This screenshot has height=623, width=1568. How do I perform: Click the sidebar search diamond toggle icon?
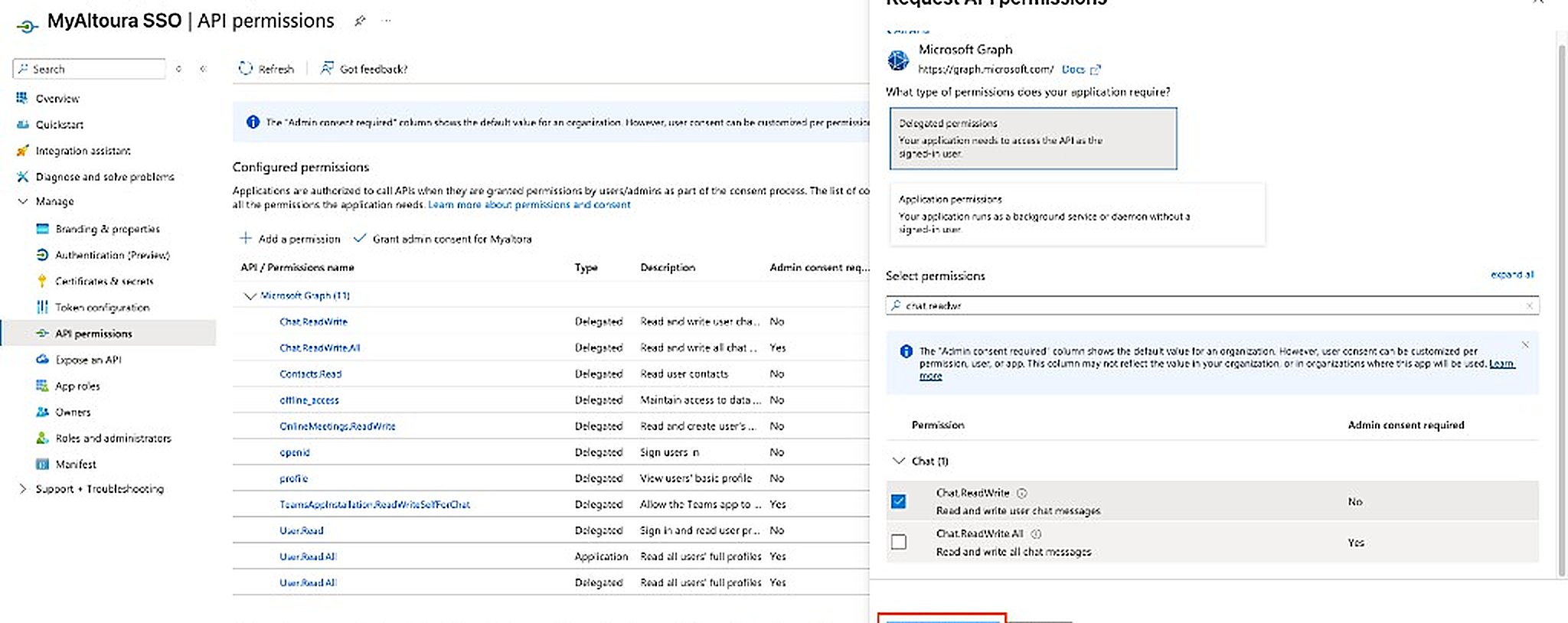tap(178, 69)
